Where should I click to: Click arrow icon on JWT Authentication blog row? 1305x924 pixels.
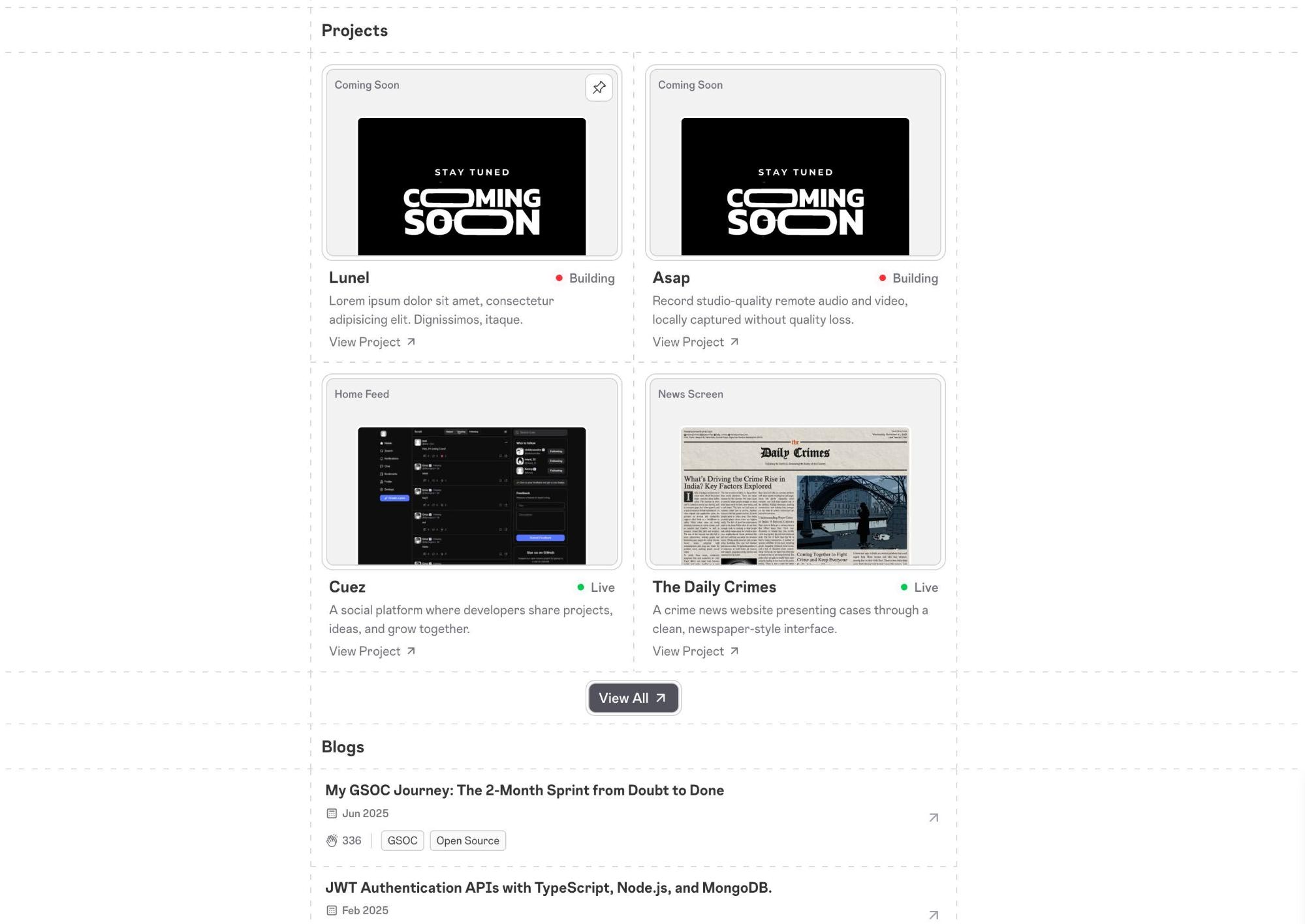pos(934,915)
